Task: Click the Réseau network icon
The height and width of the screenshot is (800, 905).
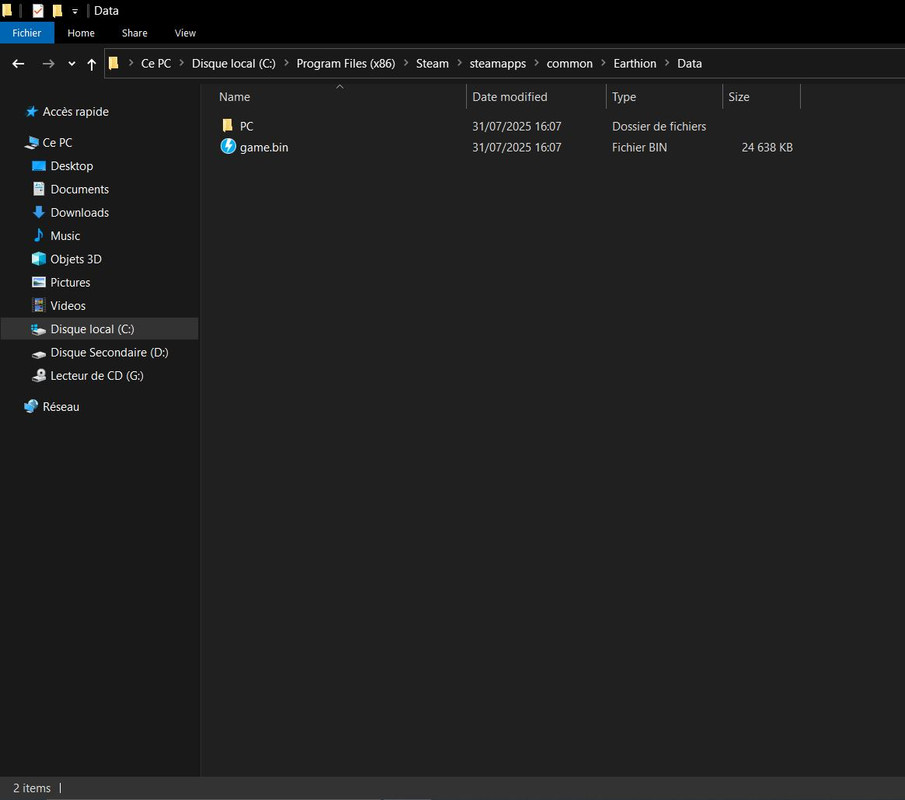Action: point(31,406)
